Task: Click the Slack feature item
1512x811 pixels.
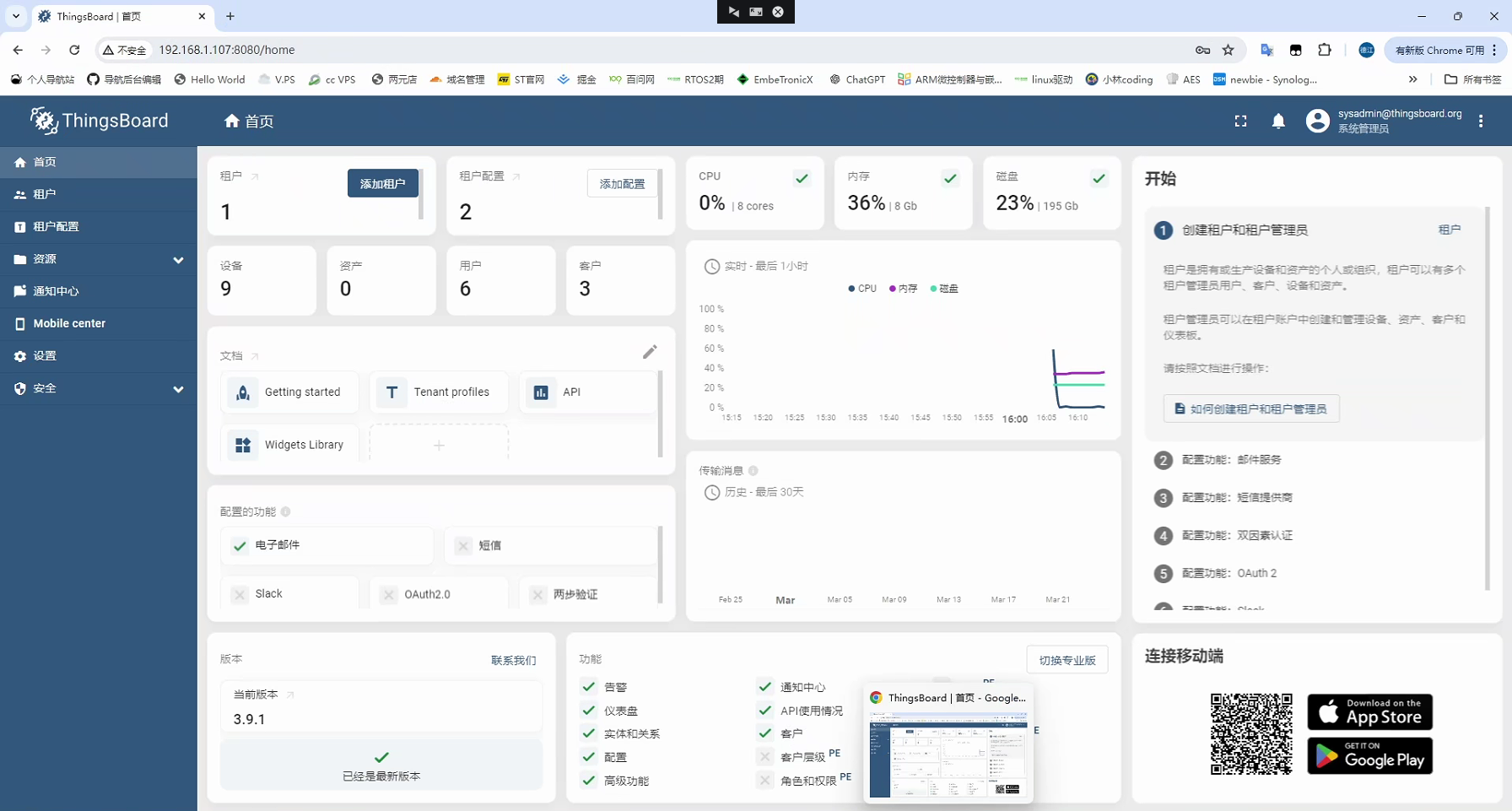Action: [289, 594]
